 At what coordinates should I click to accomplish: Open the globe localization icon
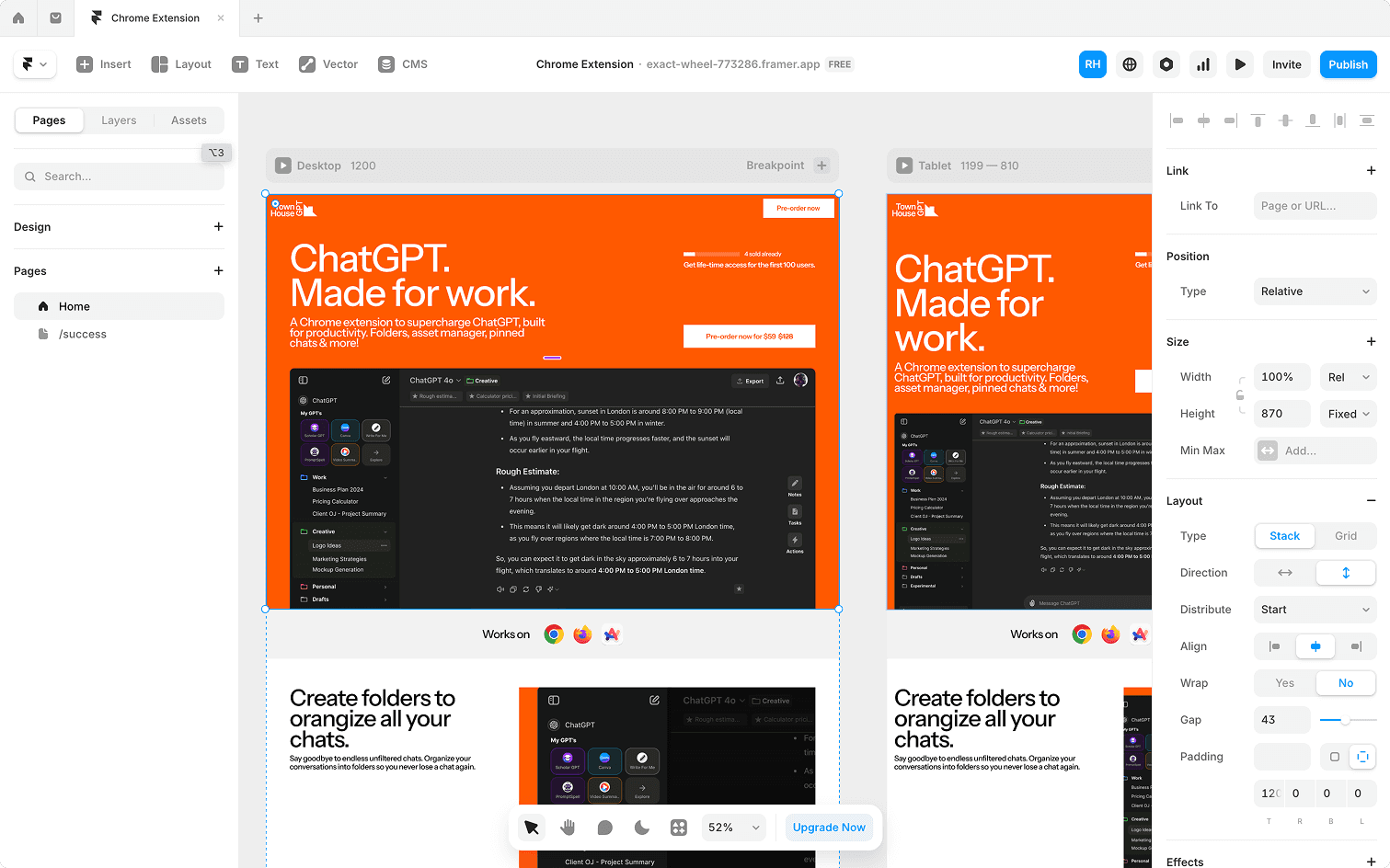point(1130,64)
